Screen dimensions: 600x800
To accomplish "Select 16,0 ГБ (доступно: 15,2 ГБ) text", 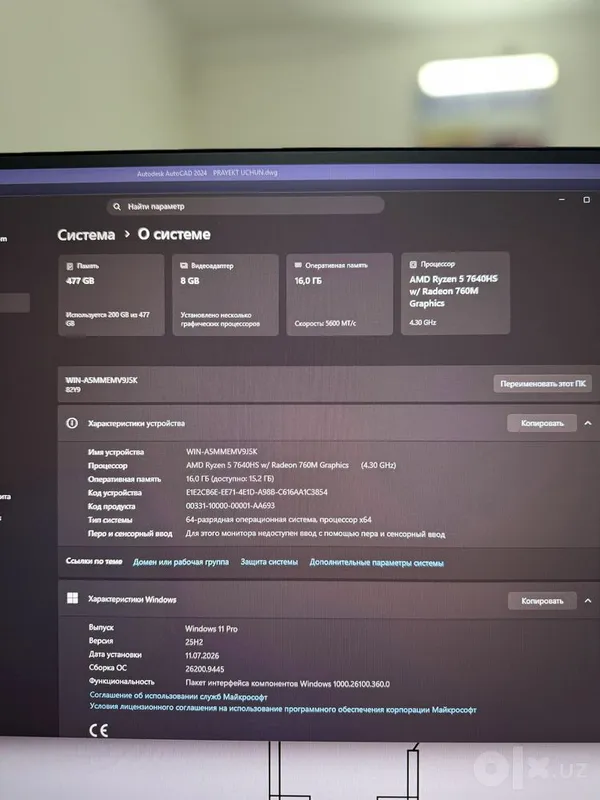I will (230, 479).
